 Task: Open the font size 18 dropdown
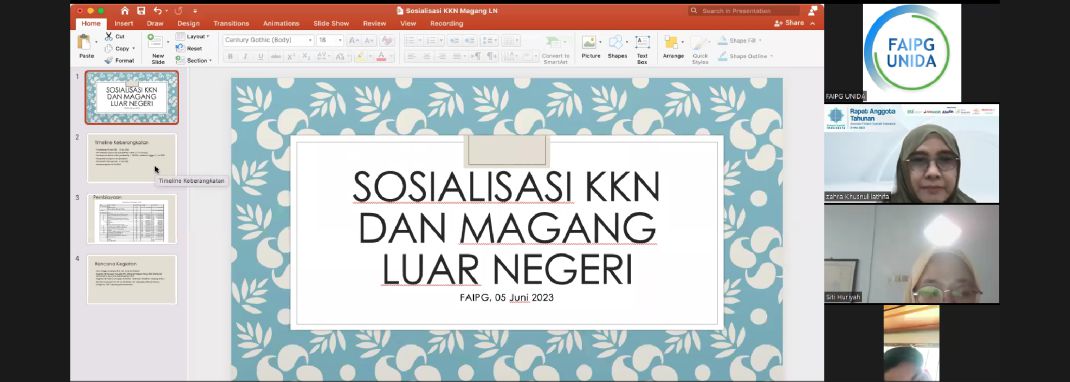pos(340,40)
